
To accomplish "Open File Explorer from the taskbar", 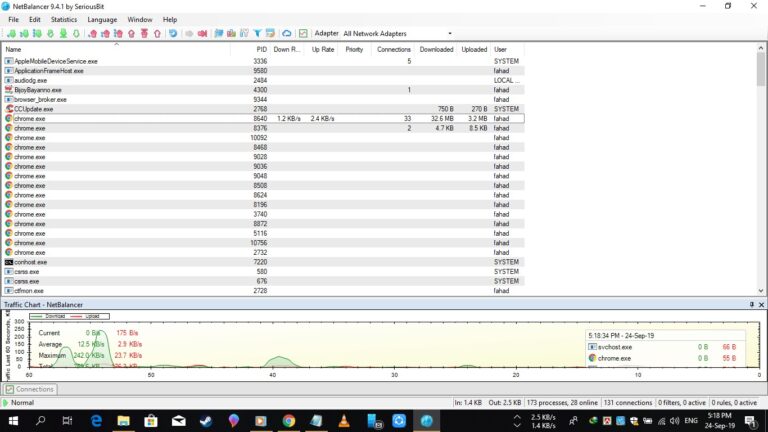I will pos(123,421).
